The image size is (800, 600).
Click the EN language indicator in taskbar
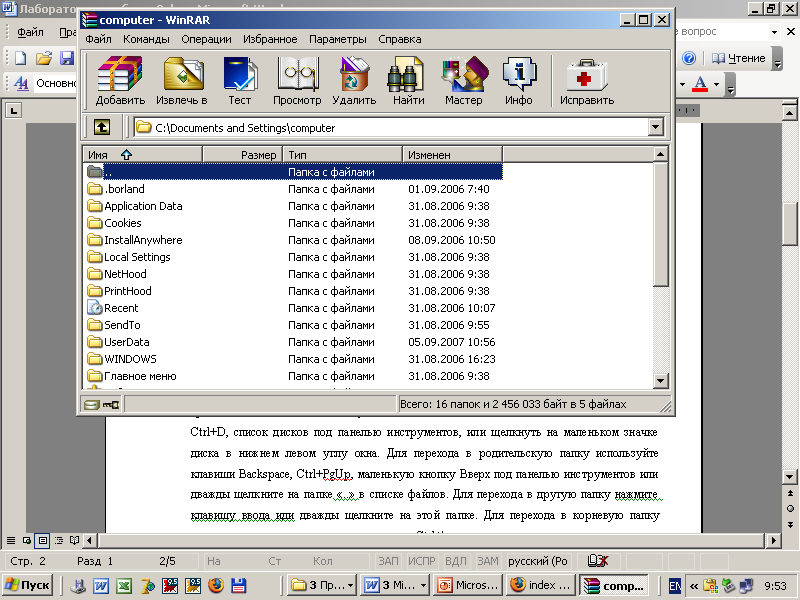click(x=674, y=586)
